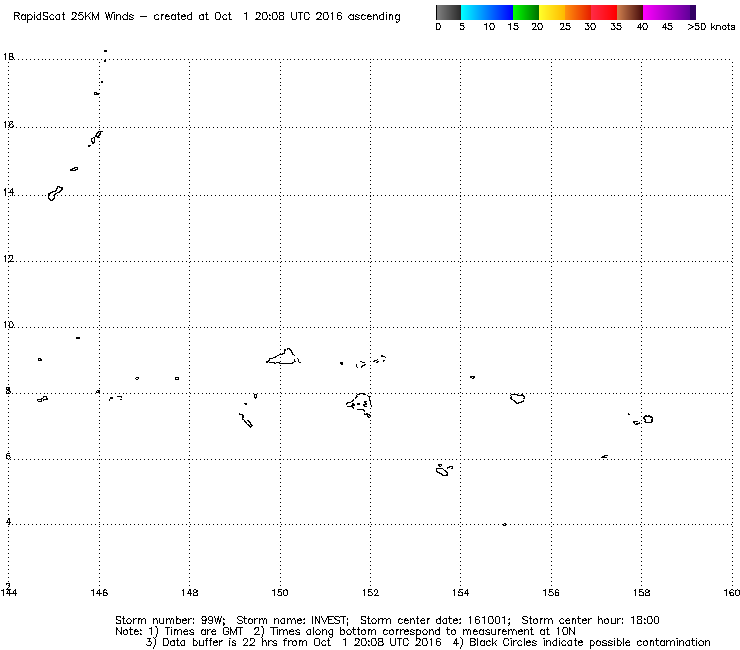Click the green 15-20 knots legend segment

tap(526, 12)
